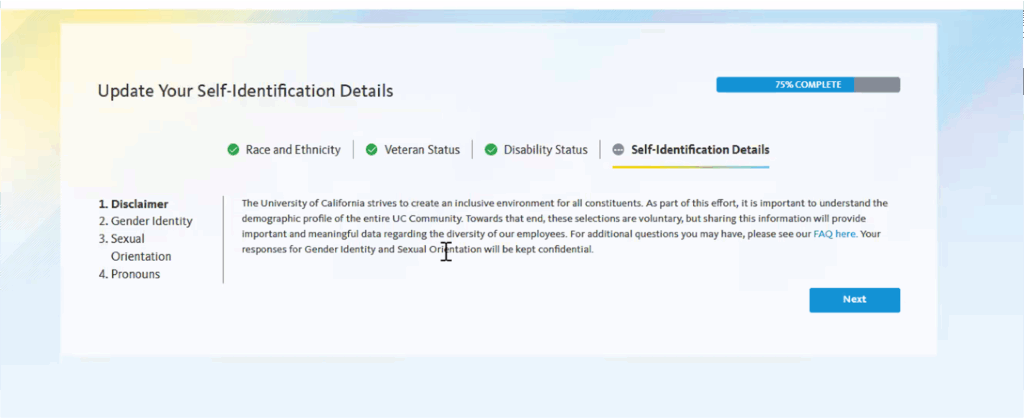Screen dimensions: 1024x418
Task: Click the yellow-blue underline beneath active tab
Action: (x=690, y=167)
